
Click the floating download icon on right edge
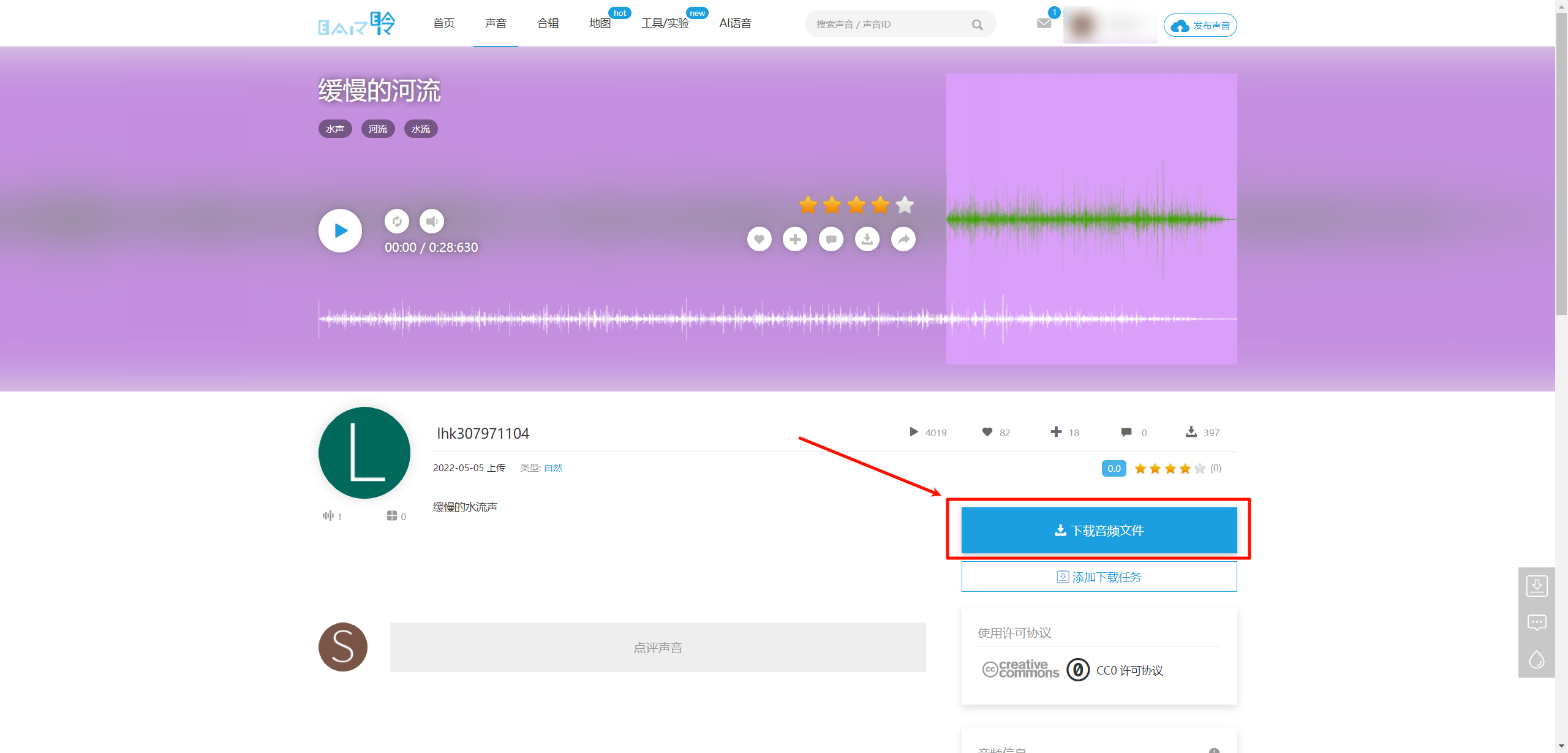1537,586
